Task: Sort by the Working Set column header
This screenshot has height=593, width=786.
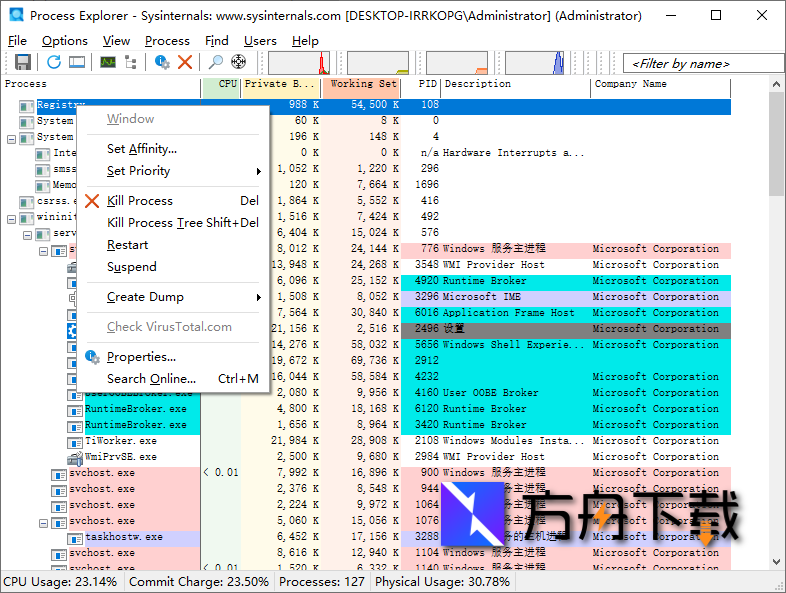Action: (362, 85)
